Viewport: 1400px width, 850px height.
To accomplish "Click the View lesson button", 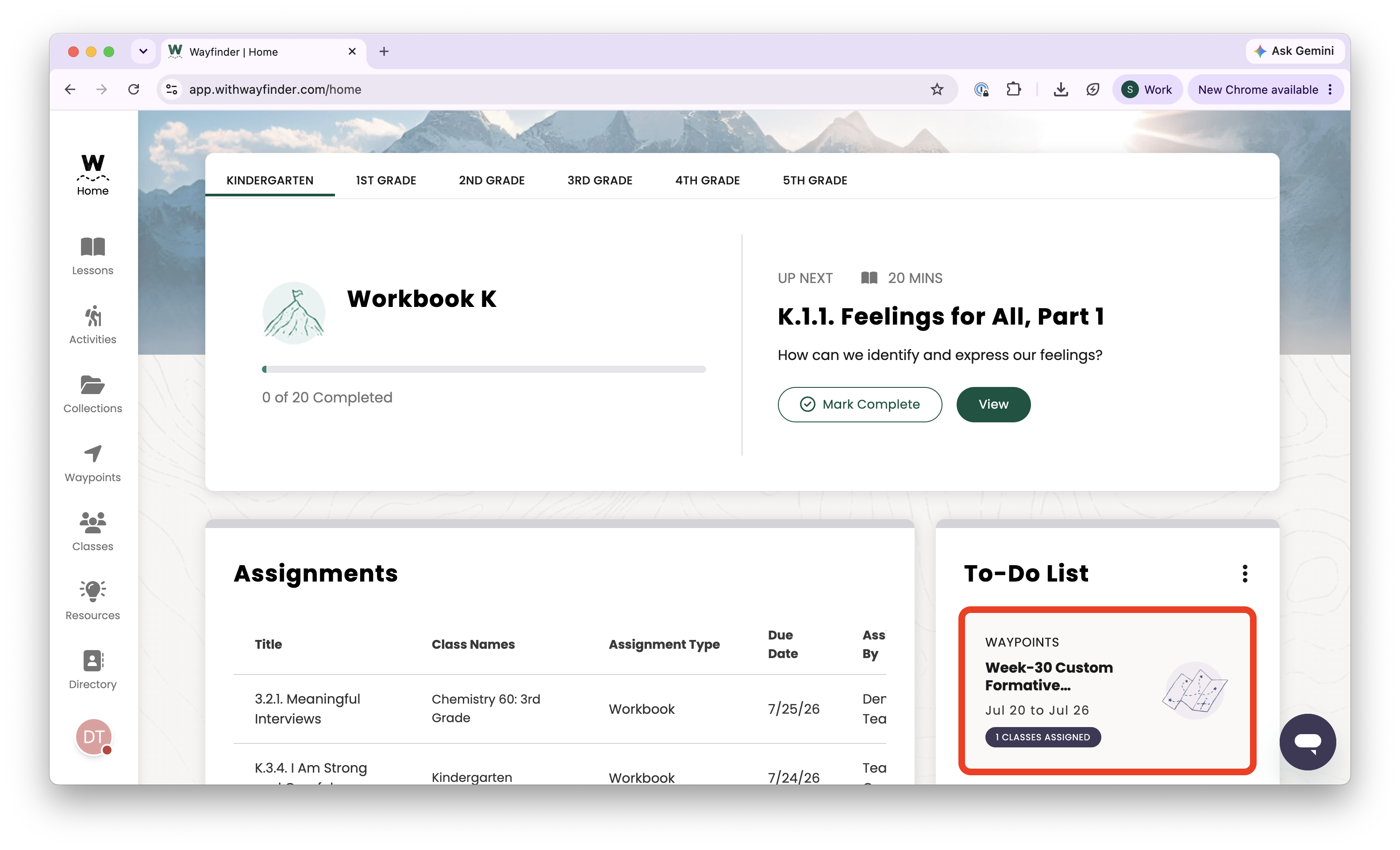I will pos(993,404).
